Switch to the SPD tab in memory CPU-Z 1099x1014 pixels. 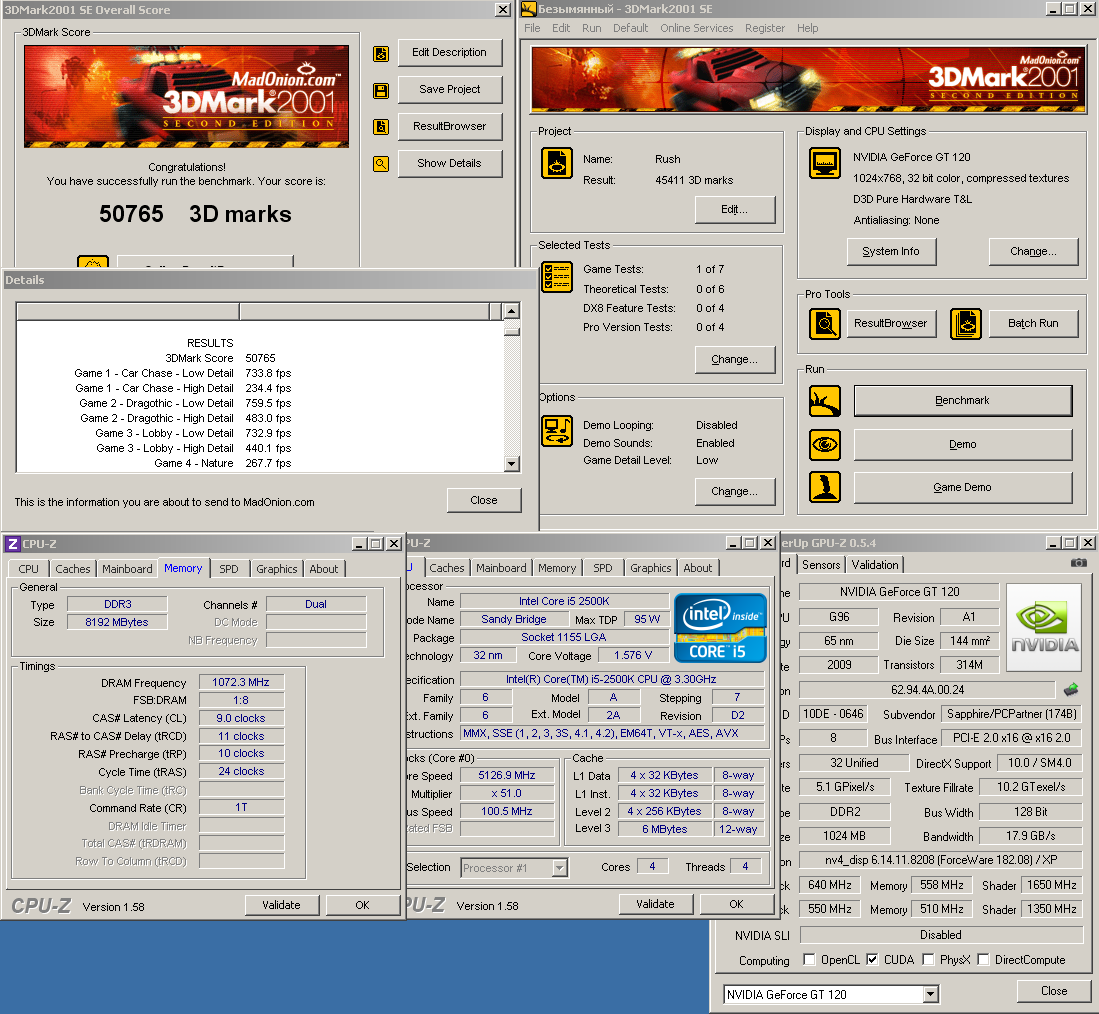[x=228, y=569]
